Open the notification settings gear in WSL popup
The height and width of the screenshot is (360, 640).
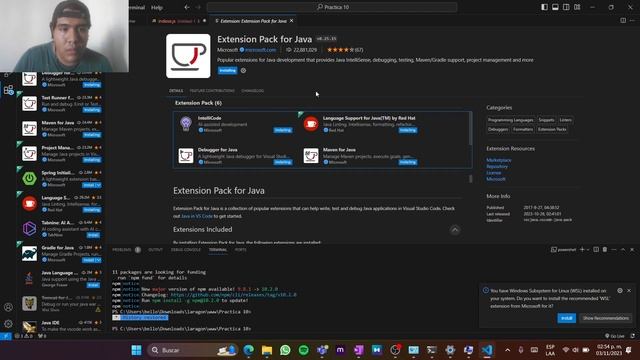pyautogui.click(x=620, y=291)
